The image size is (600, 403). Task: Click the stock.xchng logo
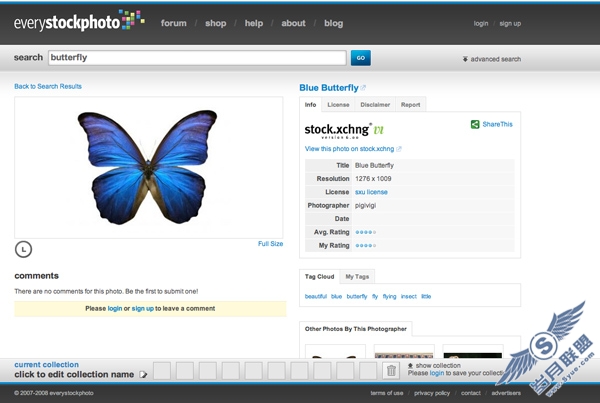tap(344, 131)
